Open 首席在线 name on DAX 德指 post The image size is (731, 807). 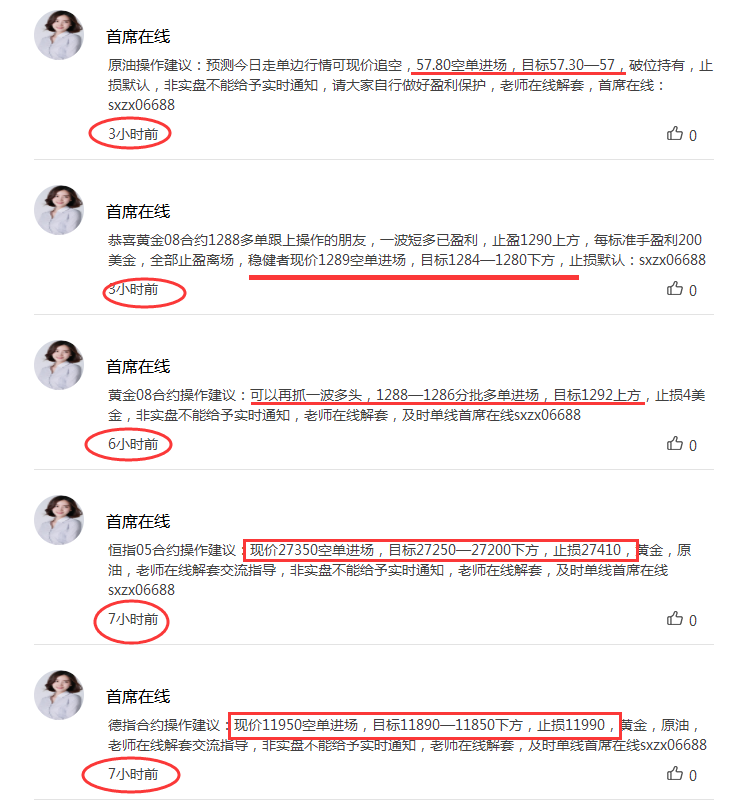[138, 696]
